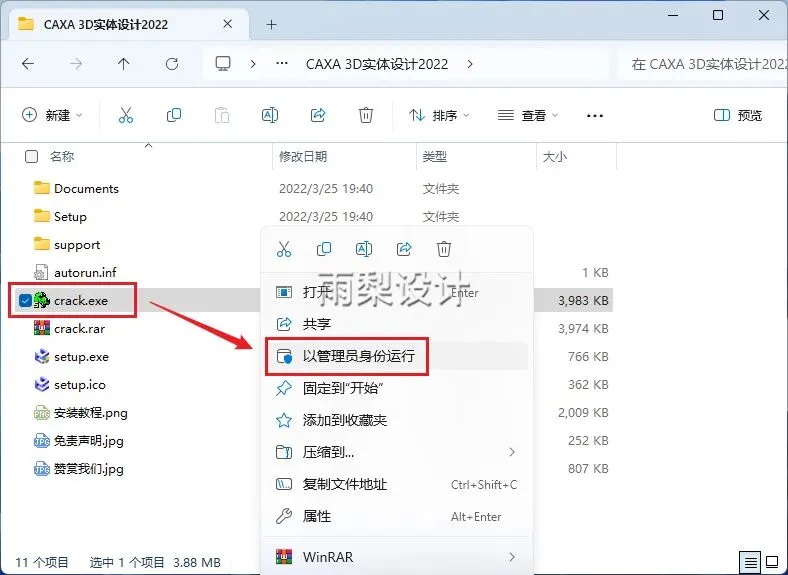The width and height of the screenshot is (788, 575).
Task: Open the 查看 view dropdown
Action: coord(528,116)
